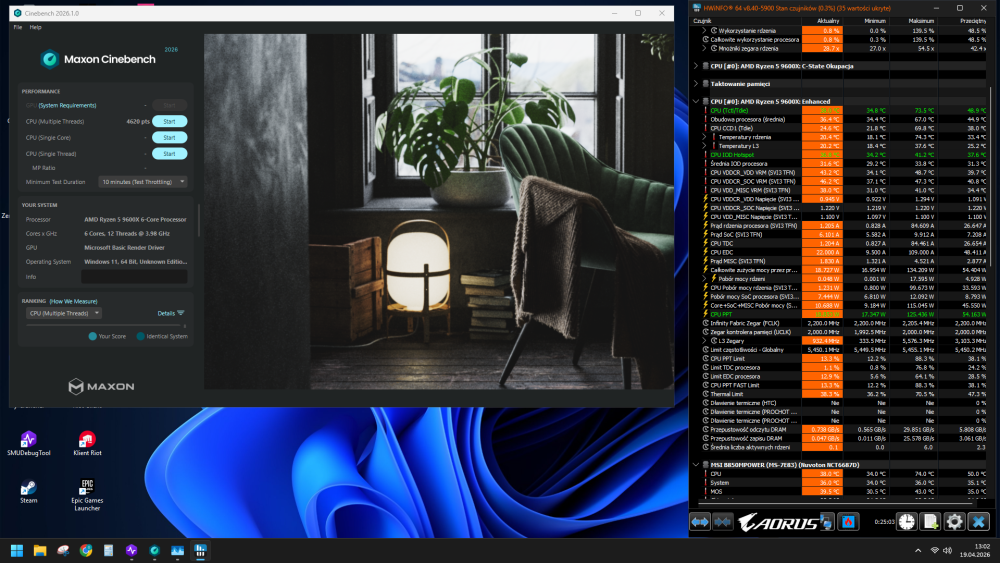Open the Klient Riot desktop shortcut
The image size is (1000, 563).
(x=87, y=444)
